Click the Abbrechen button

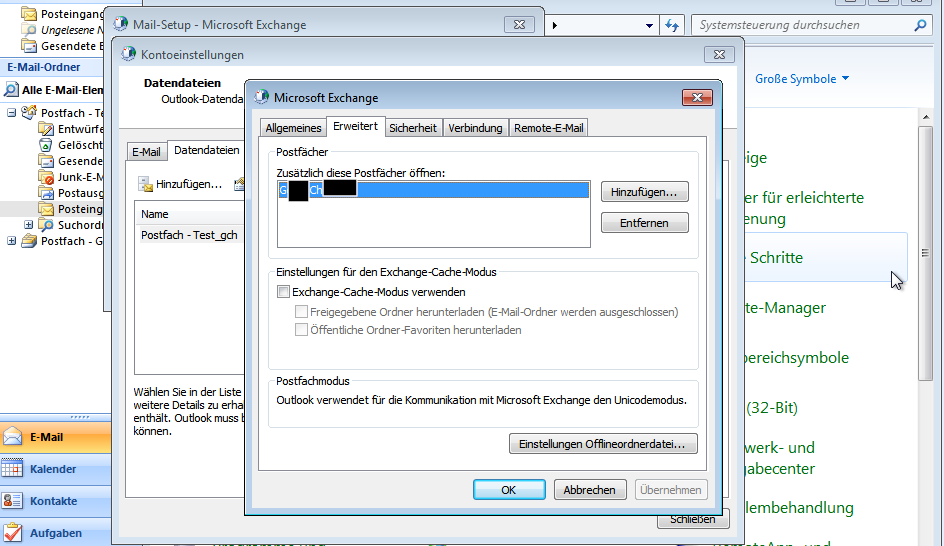tap(589, 490)
